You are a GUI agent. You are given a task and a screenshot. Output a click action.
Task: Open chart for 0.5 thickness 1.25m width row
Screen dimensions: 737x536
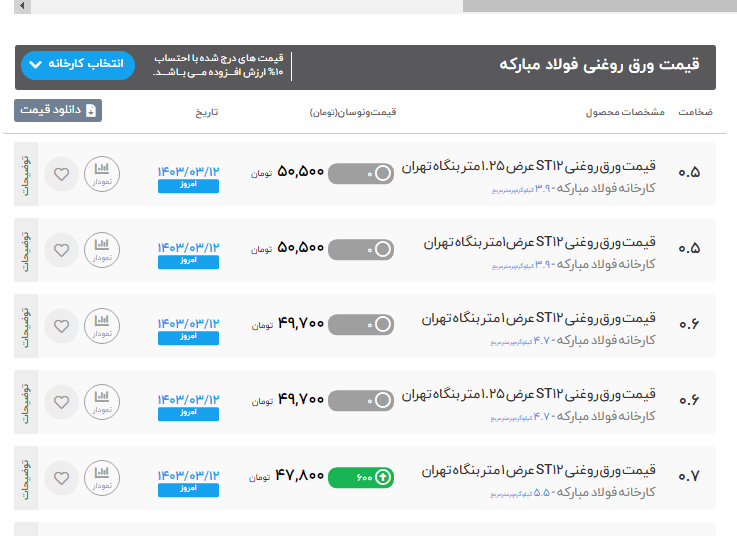point(101,173)
